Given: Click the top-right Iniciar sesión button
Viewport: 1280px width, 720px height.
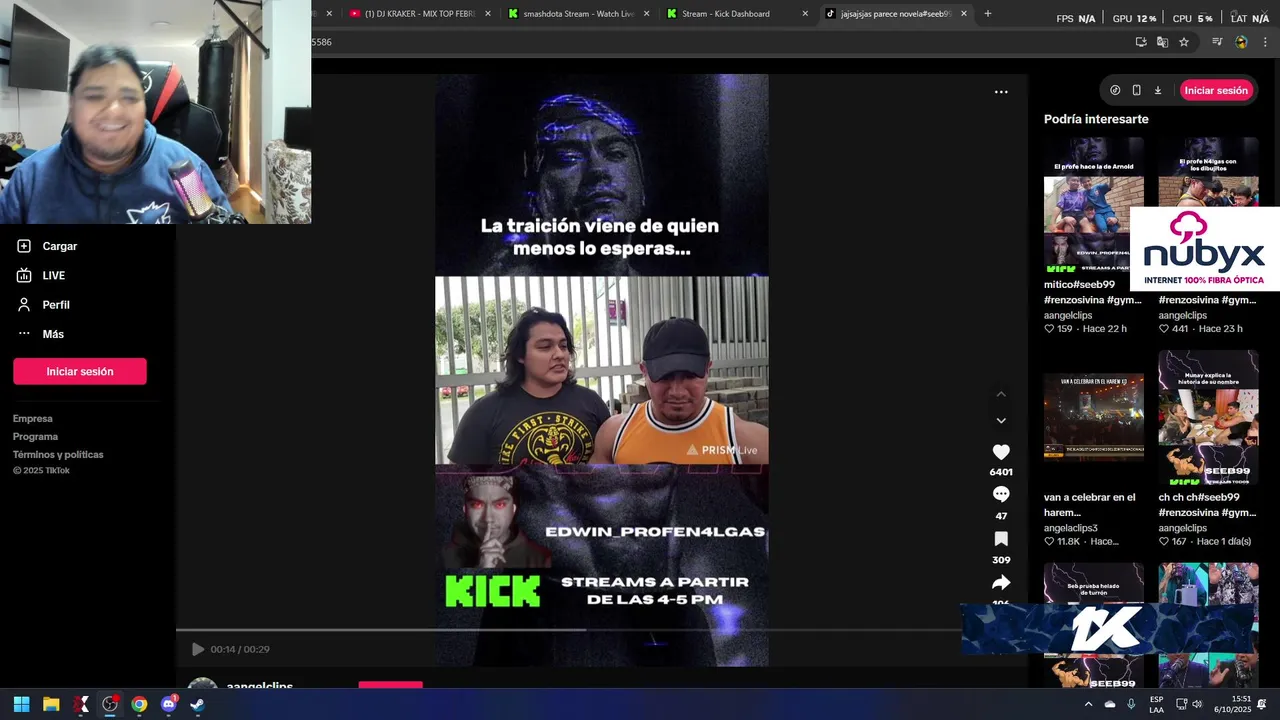Looking at the screenshot, I should (x=1216, y=90).
